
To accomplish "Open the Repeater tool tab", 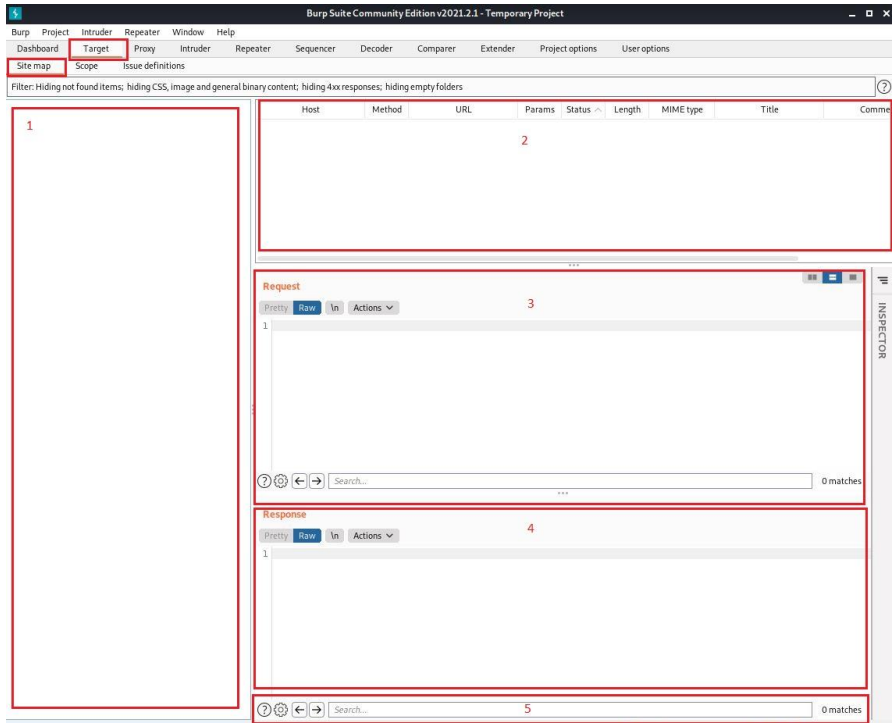I will [253, 49].
